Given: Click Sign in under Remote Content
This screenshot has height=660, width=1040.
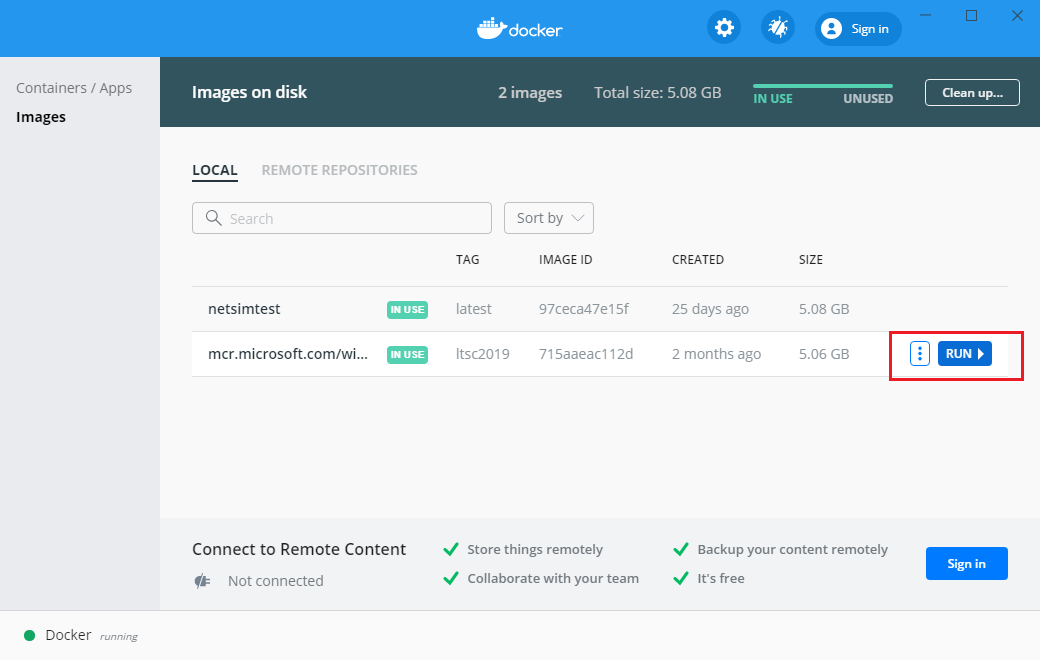Looking at the screenshot, I should click(966, 563).
